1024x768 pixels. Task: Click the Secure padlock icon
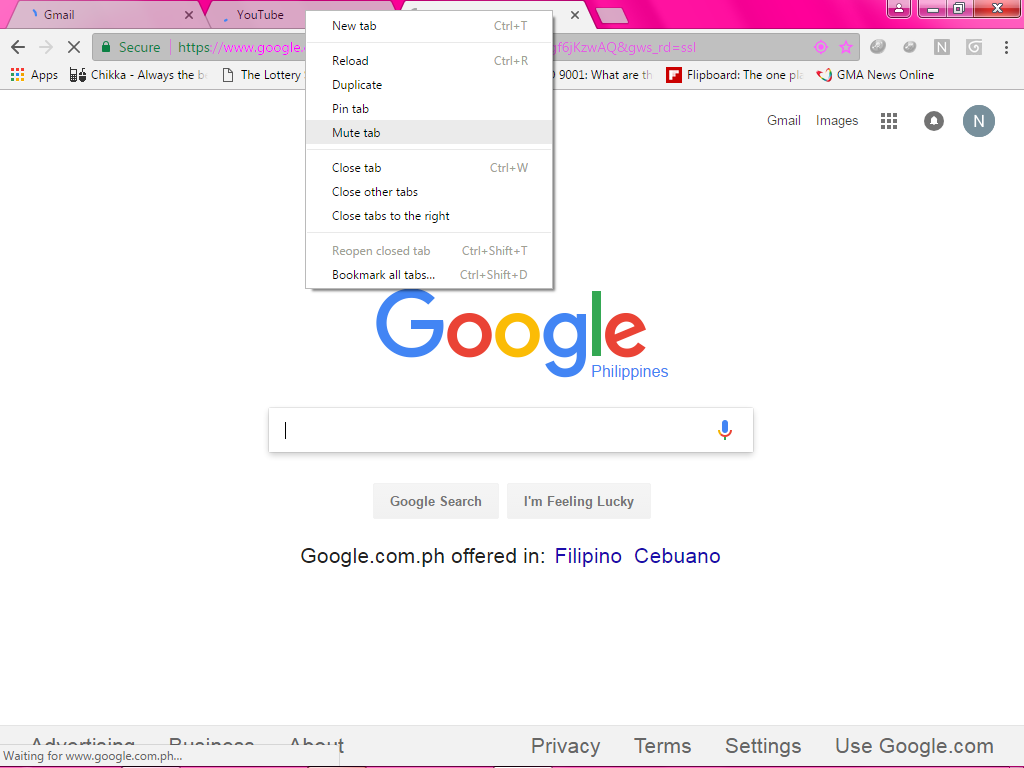(106, 47)
